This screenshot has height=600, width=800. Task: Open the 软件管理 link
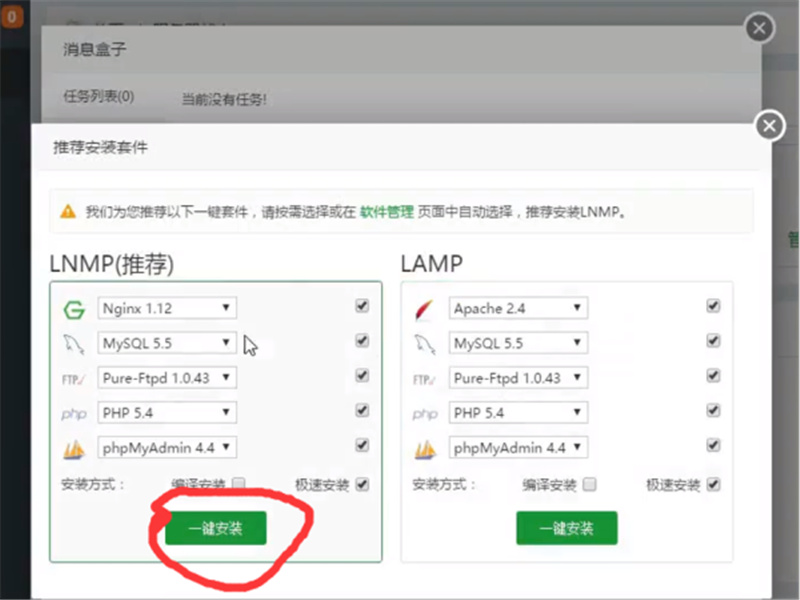click(x=387, y=212)
